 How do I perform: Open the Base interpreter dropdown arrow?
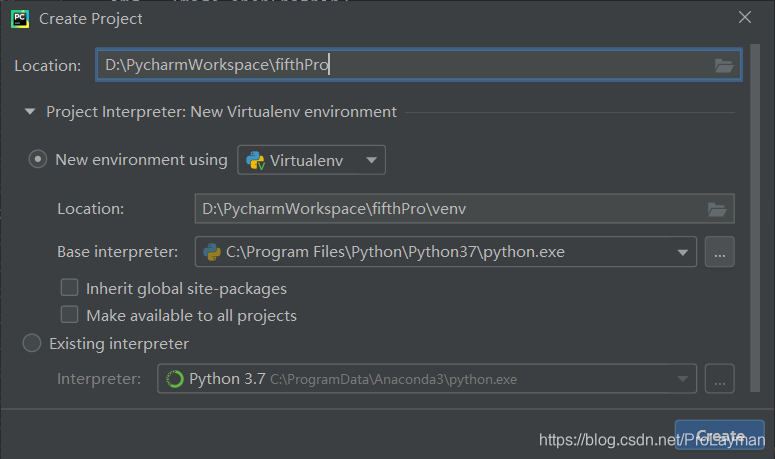683,252
